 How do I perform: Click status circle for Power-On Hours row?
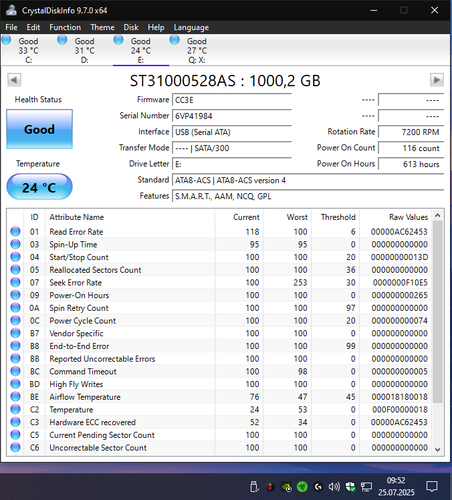click(15, 295)
